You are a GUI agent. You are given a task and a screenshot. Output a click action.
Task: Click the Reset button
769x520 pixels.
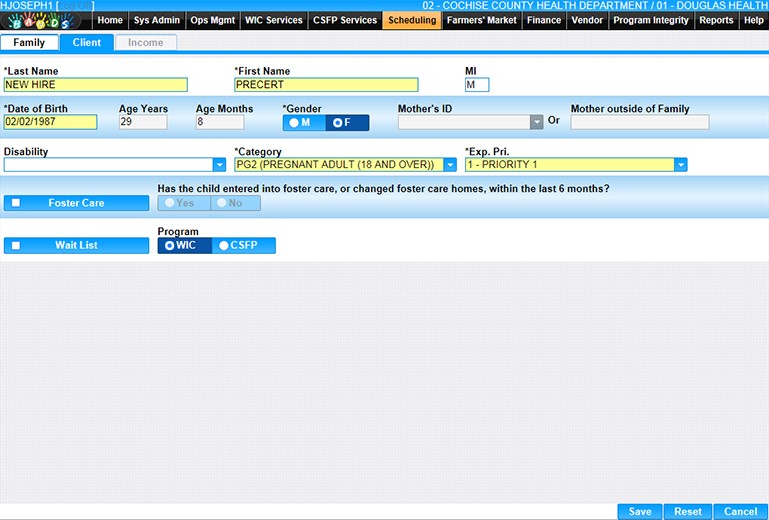coord(687,511)
